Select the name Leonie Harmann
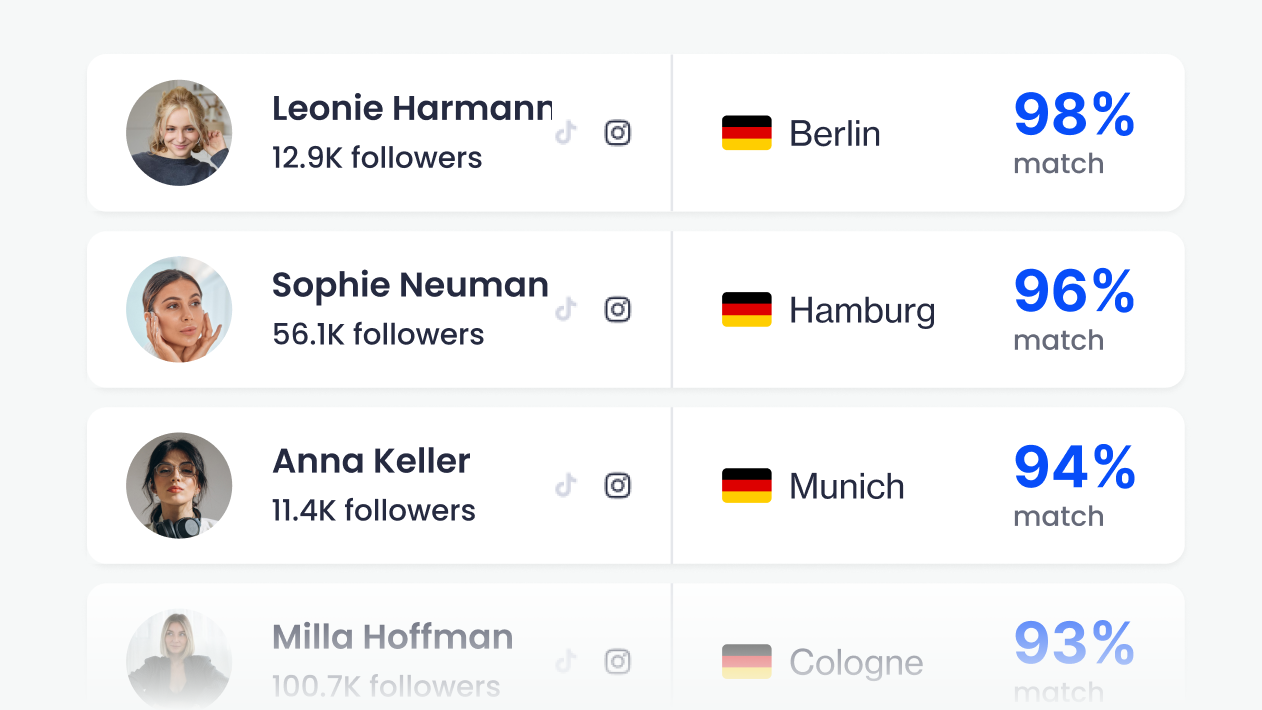Viewport: 1262px width, 710px height. click(x=412, y=108)
